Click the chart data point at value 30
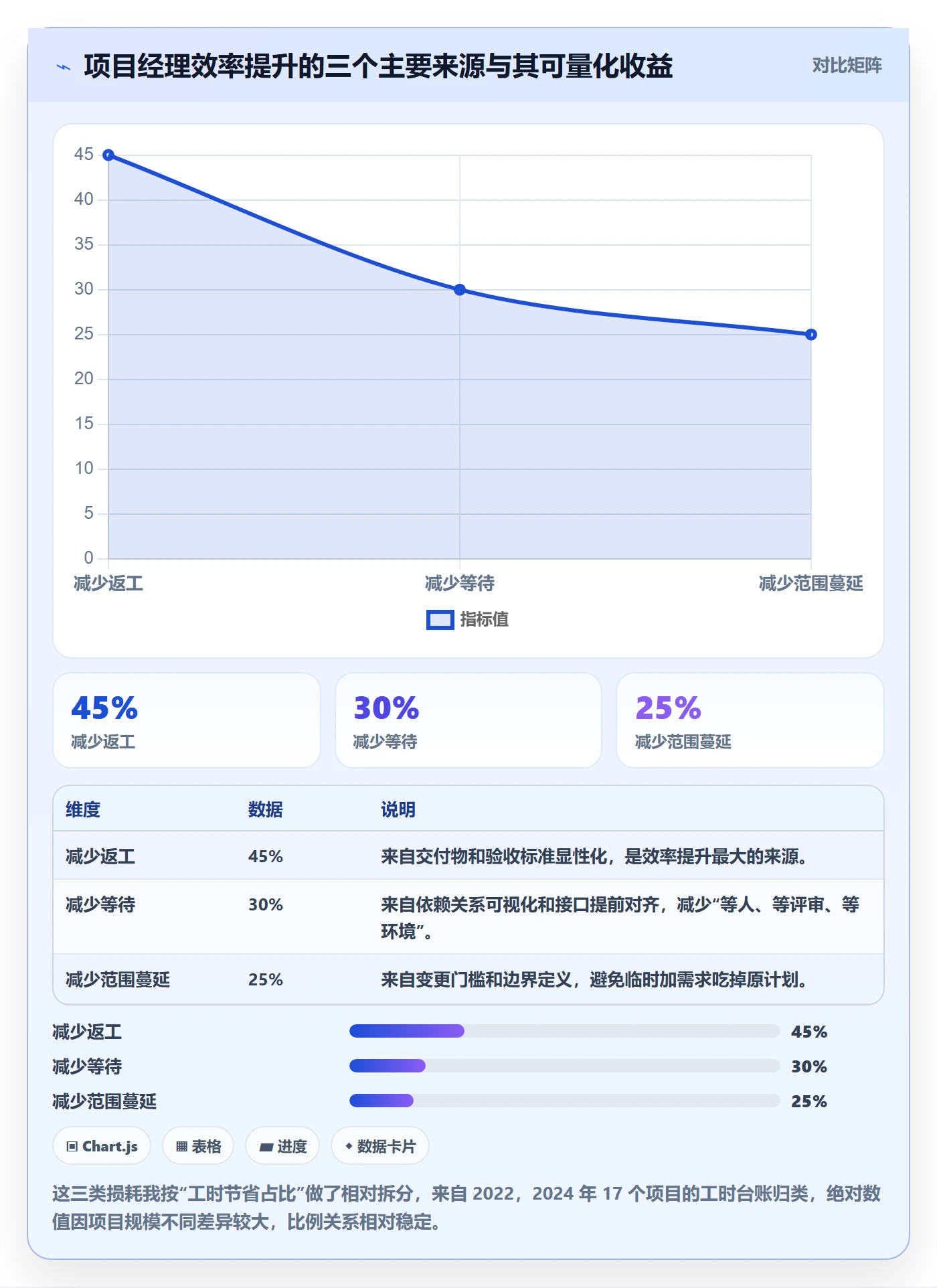 (x=460, y=290)
